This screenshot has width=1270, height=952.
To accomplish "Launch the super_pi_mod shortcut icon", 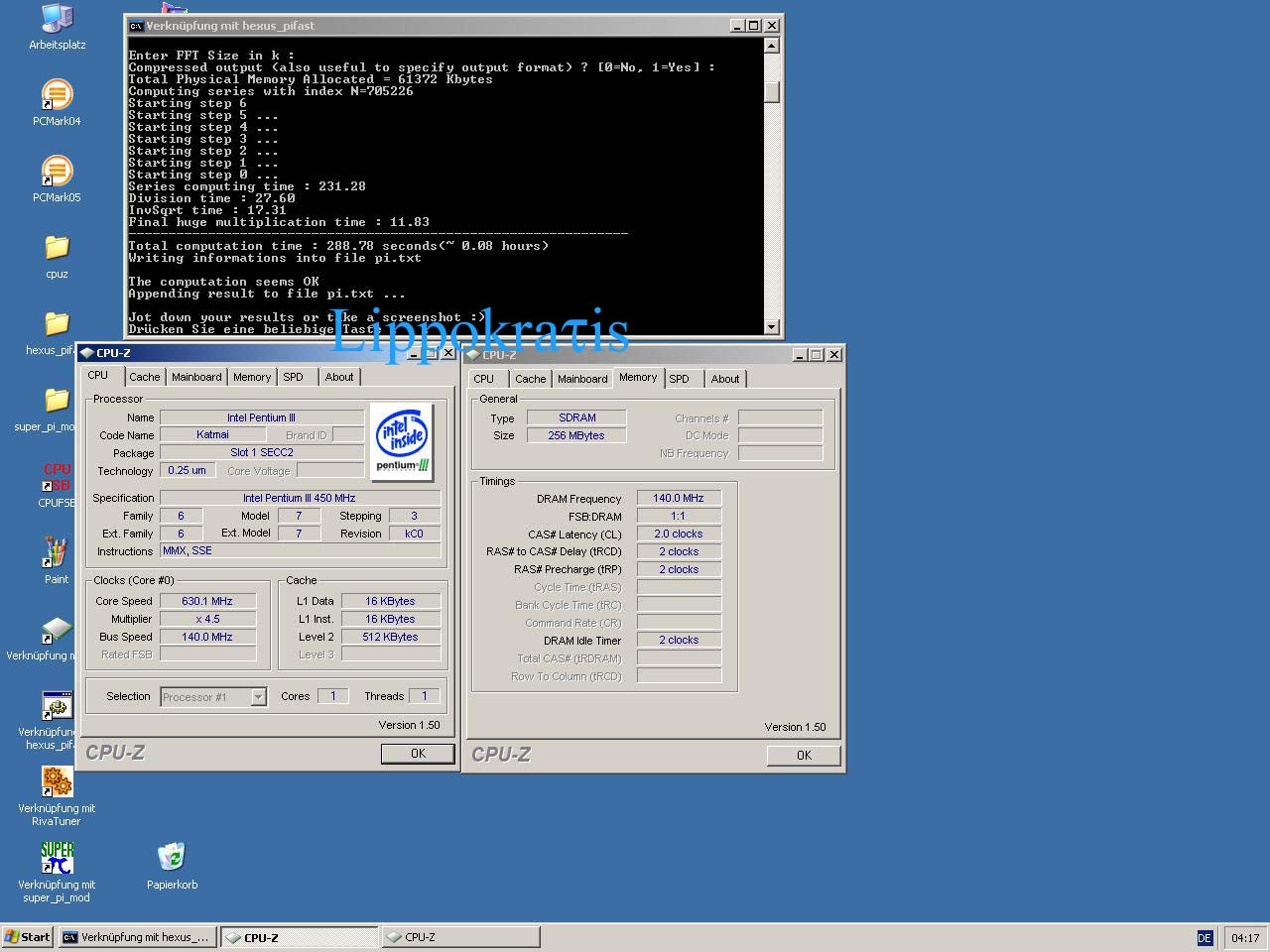I will 58,859.
